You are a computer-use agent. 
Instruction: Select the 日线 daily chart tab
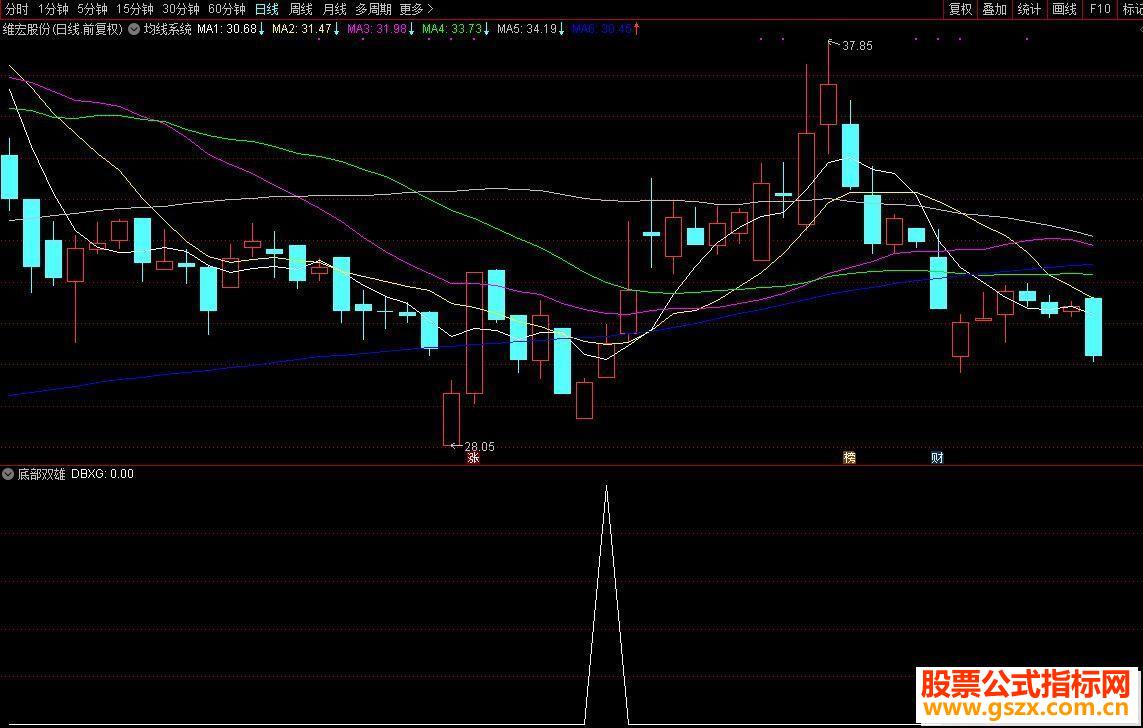click(267, 9)
